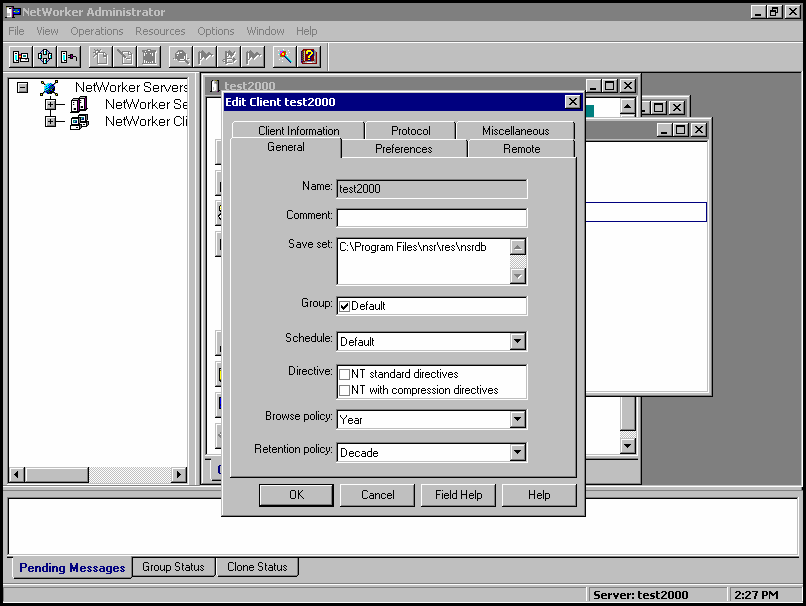
Task: Open the Resources menu
Action: [160, 31]
